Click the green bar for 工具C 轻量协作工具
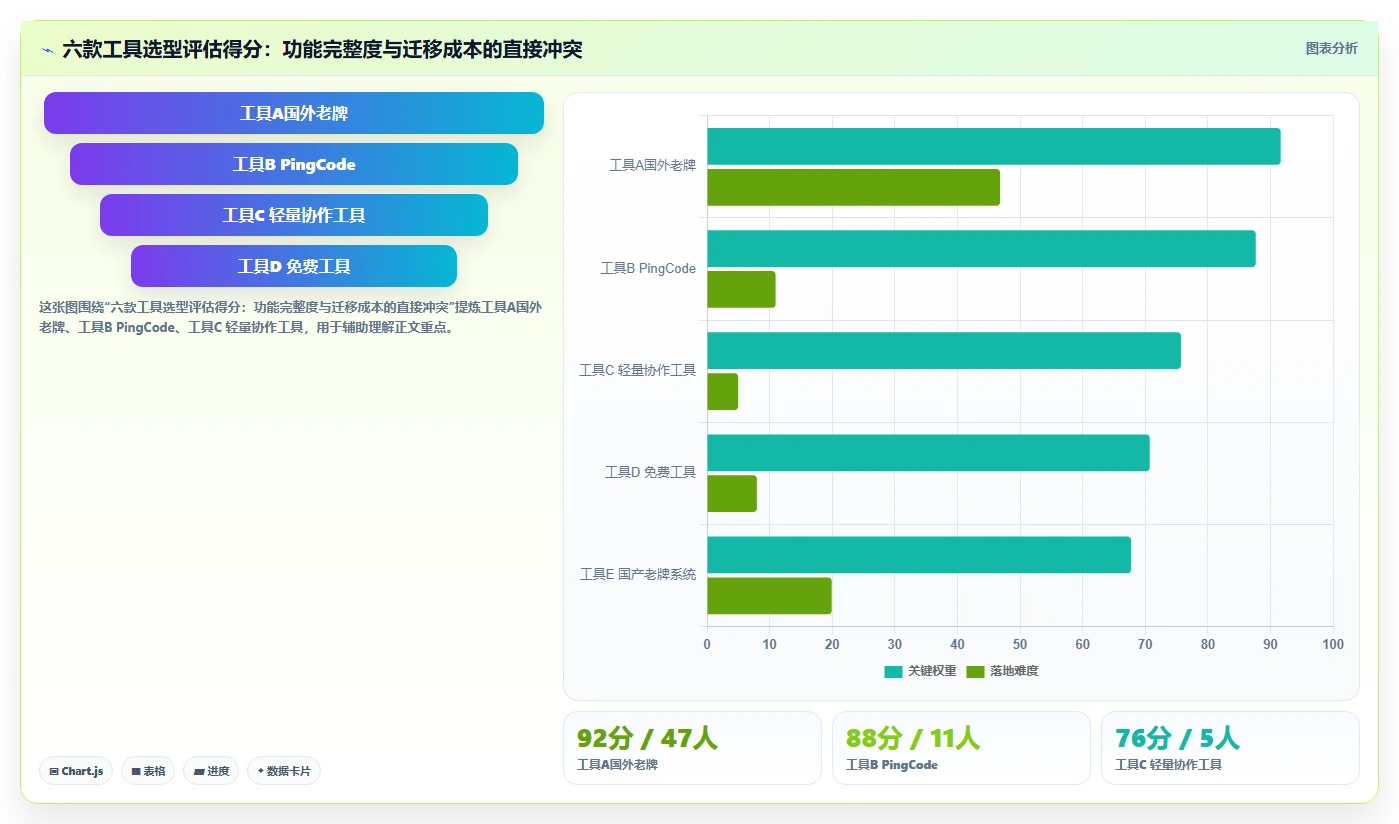Screen dimensions: 1399x824 click(x=722, y=391)
